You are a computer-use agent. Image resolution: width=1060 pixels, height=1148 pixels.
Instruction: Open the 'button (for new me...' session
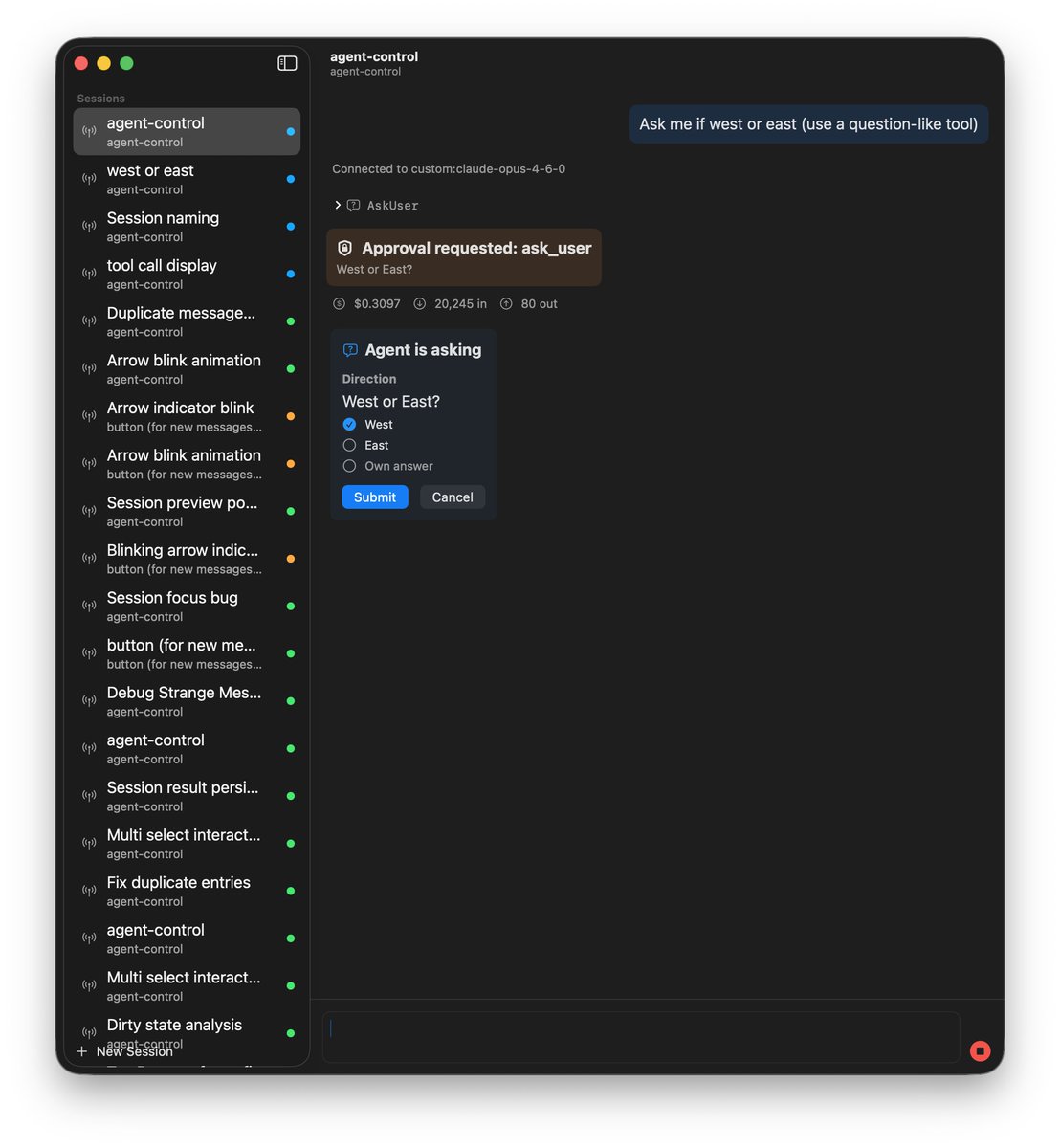[187, 653]
